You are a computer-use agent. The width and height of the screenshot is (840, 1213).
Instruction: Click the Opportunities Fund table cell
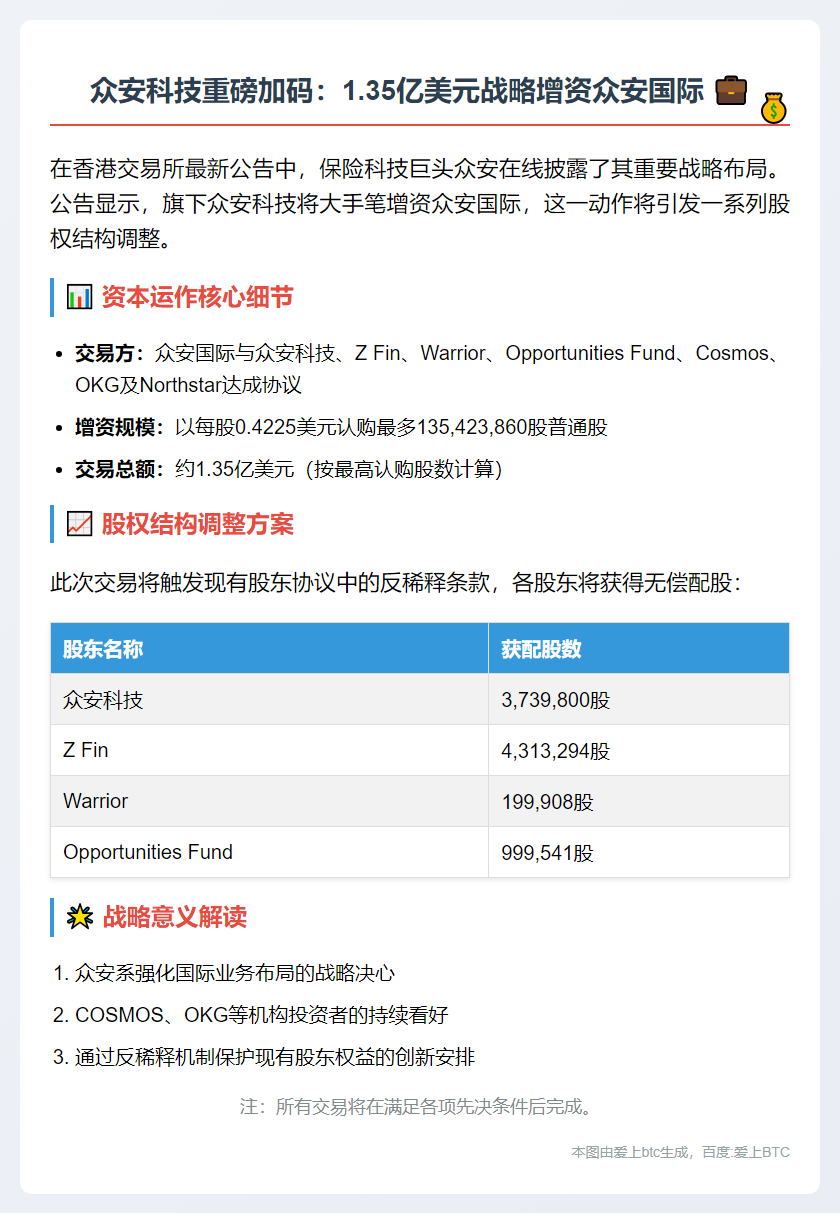point(148,852)
